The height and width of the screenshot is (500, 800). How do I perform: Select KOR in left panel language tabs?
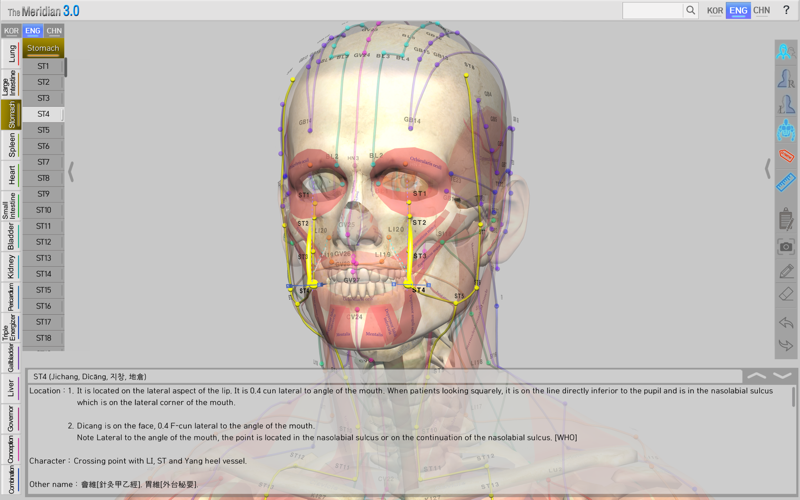pyautogui.click(x=11, y=31)
